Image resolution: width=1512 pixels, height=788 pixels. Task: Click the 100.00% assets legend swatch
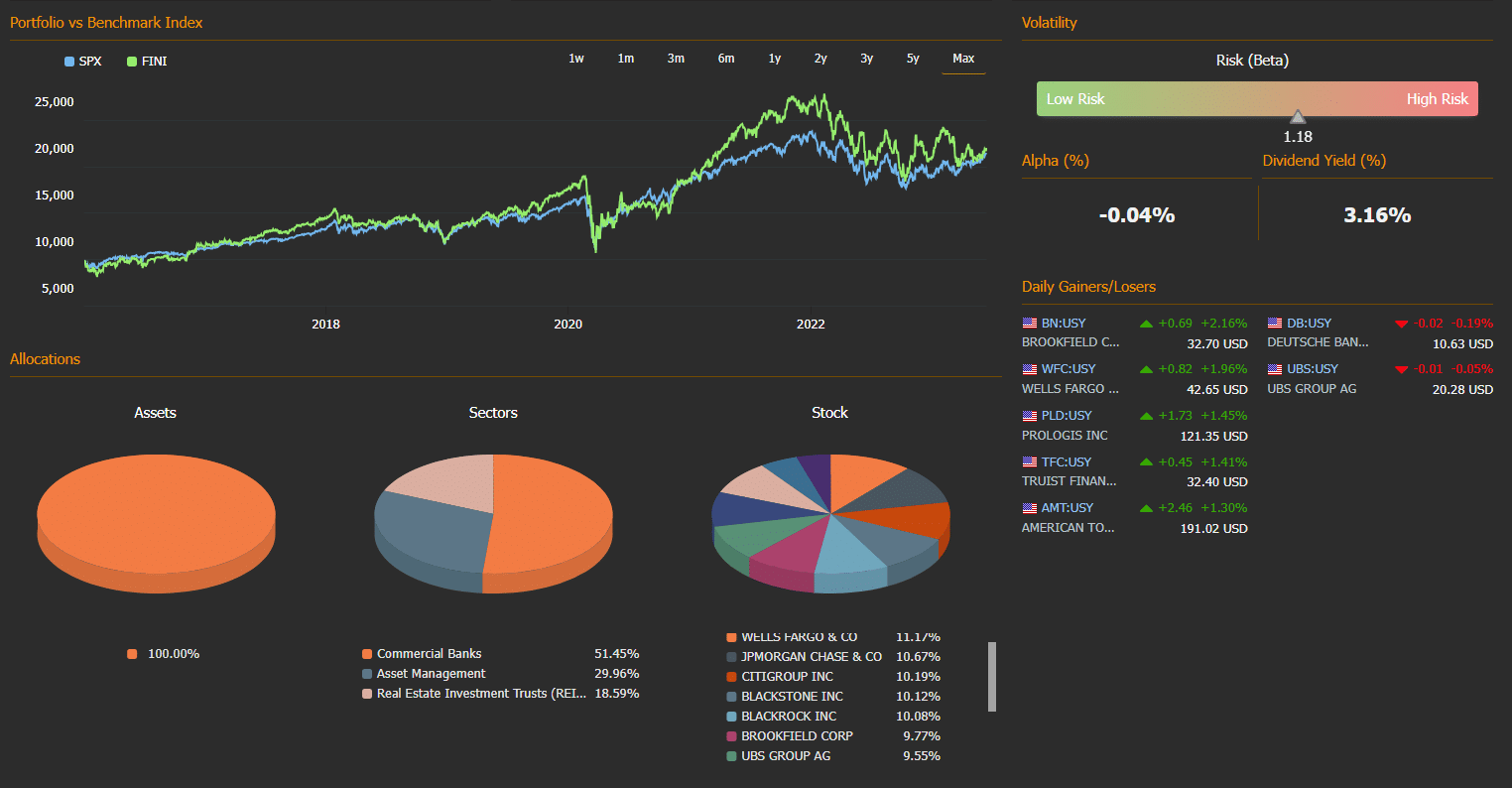pos(132,654)
